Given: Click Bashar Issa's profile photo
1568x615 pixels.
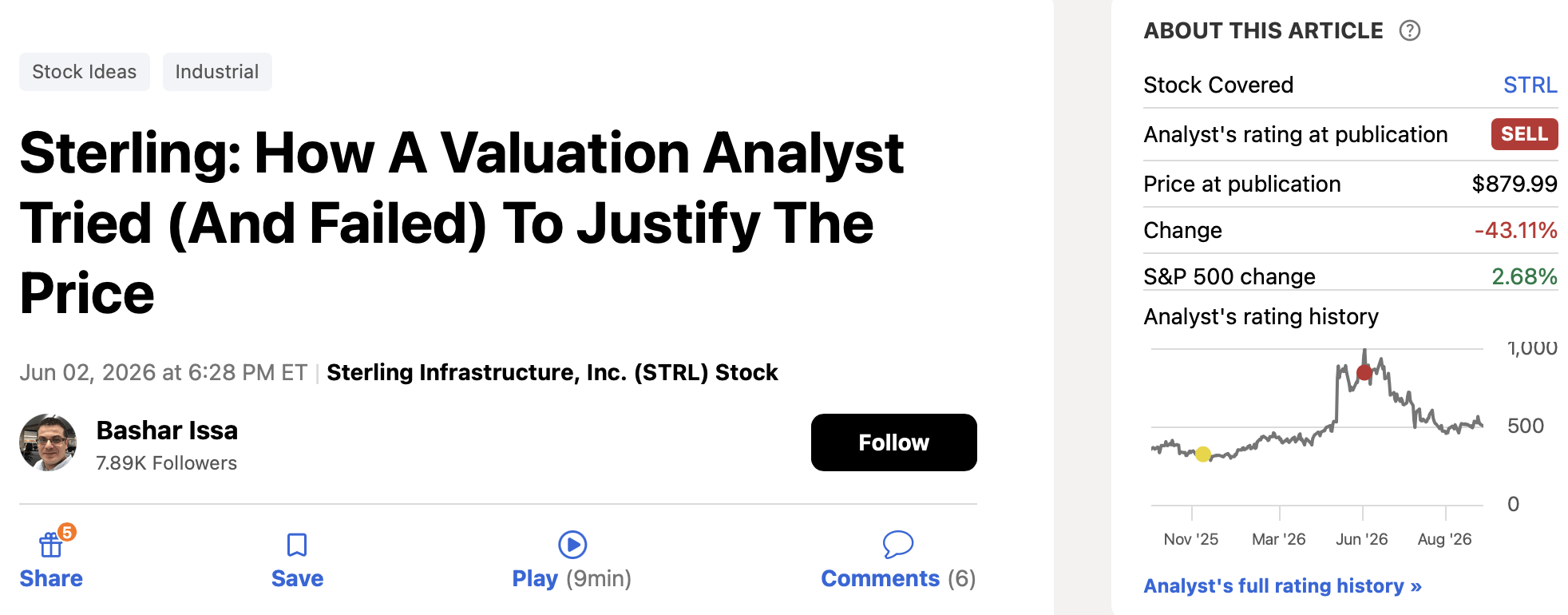Looking at the screenshot, I should point(48,442).
